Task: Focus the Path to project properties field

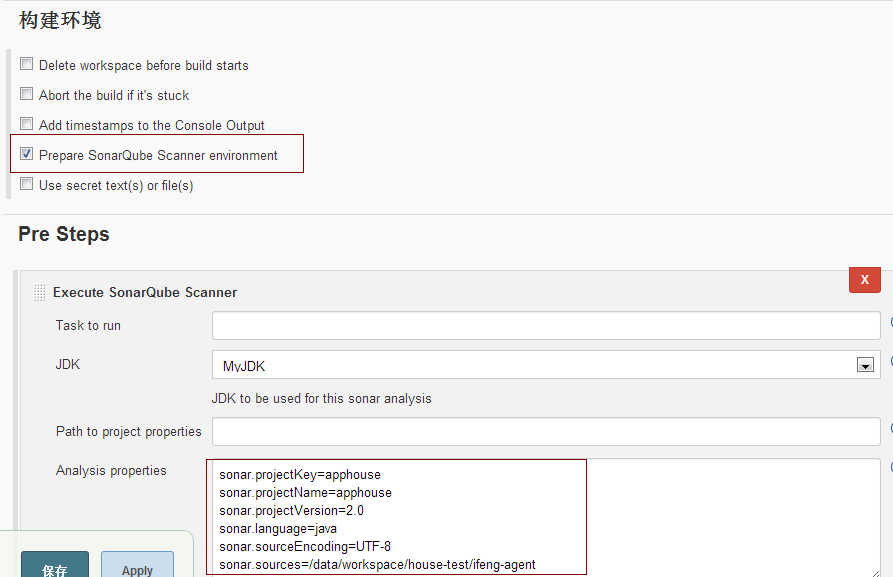Action: pos(546,432)
